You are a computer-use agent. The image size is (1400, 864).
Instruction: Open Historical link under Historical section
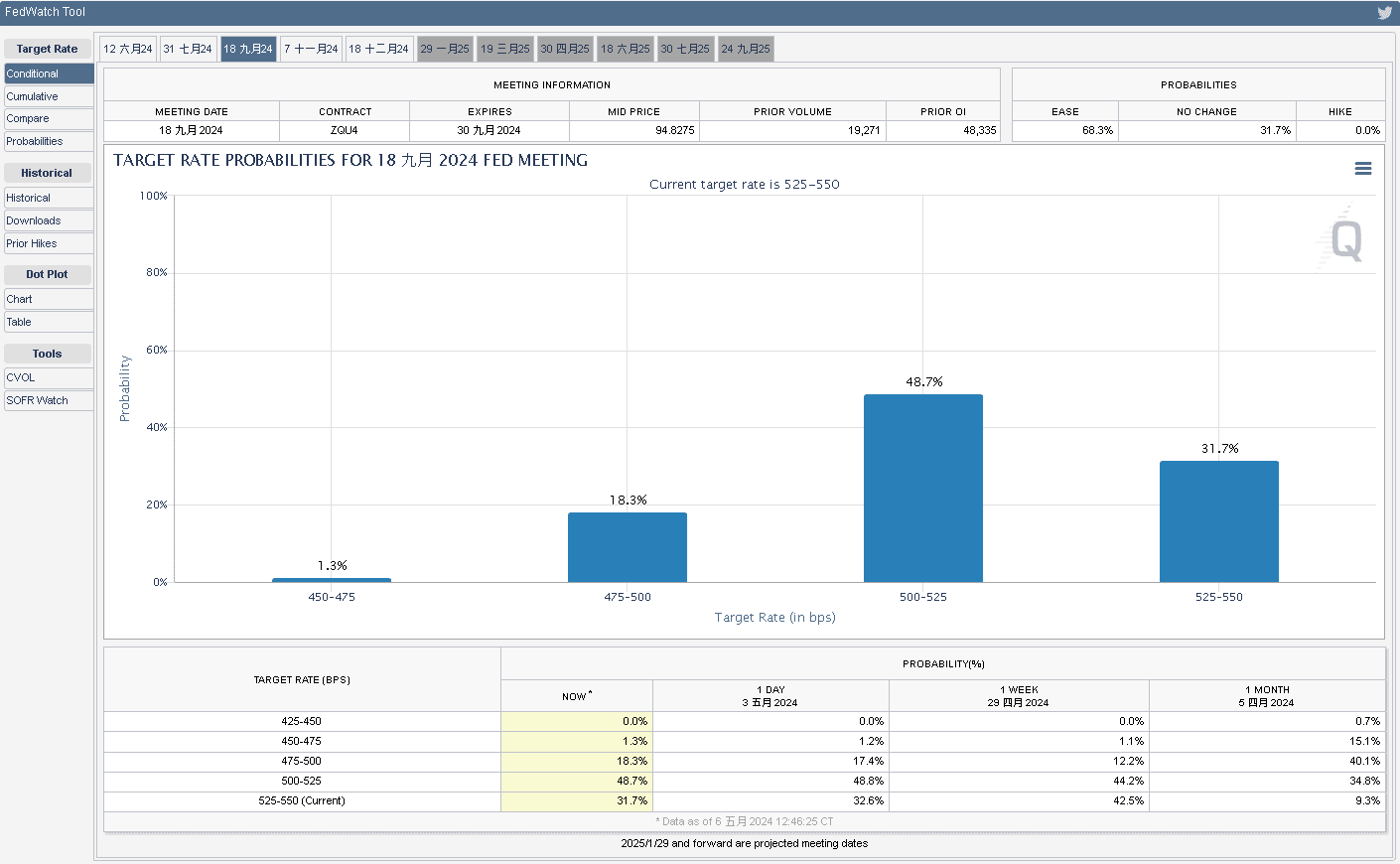pyautogui.click(x=49, y=198)
